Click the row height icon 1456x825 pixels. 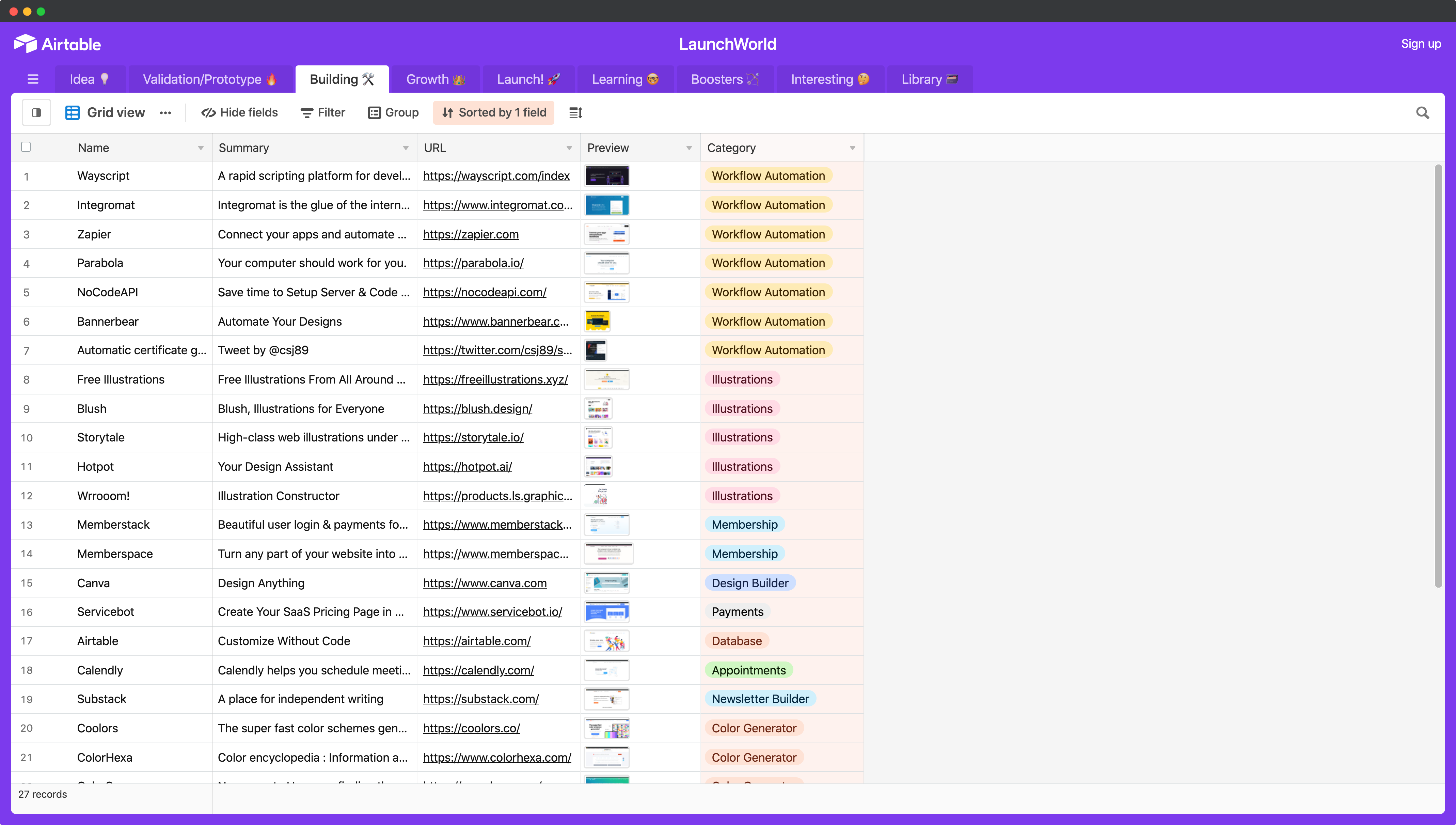575,113
